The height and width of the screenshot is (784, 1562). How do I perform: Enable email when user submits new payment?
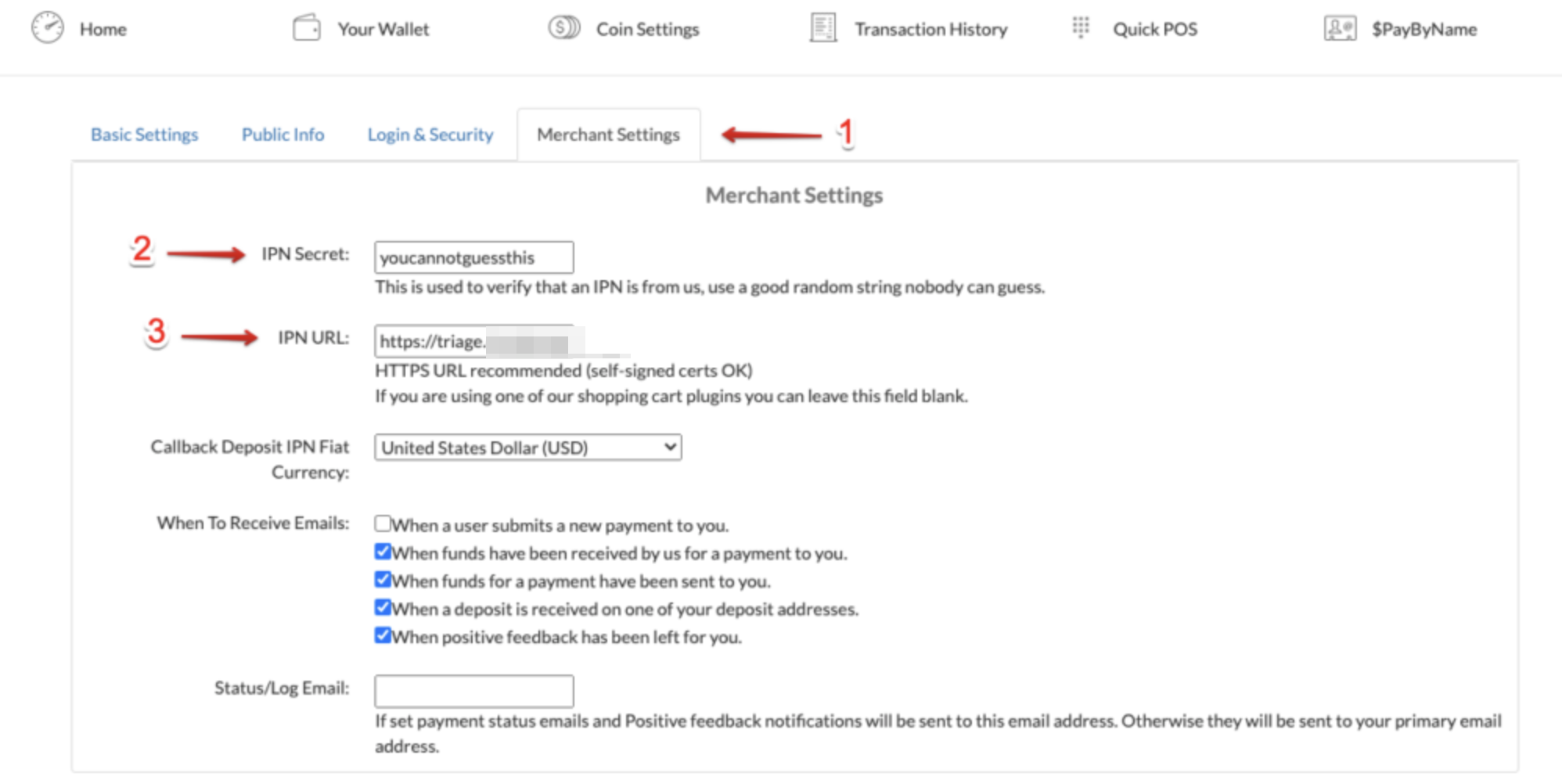tap(383, 523)
